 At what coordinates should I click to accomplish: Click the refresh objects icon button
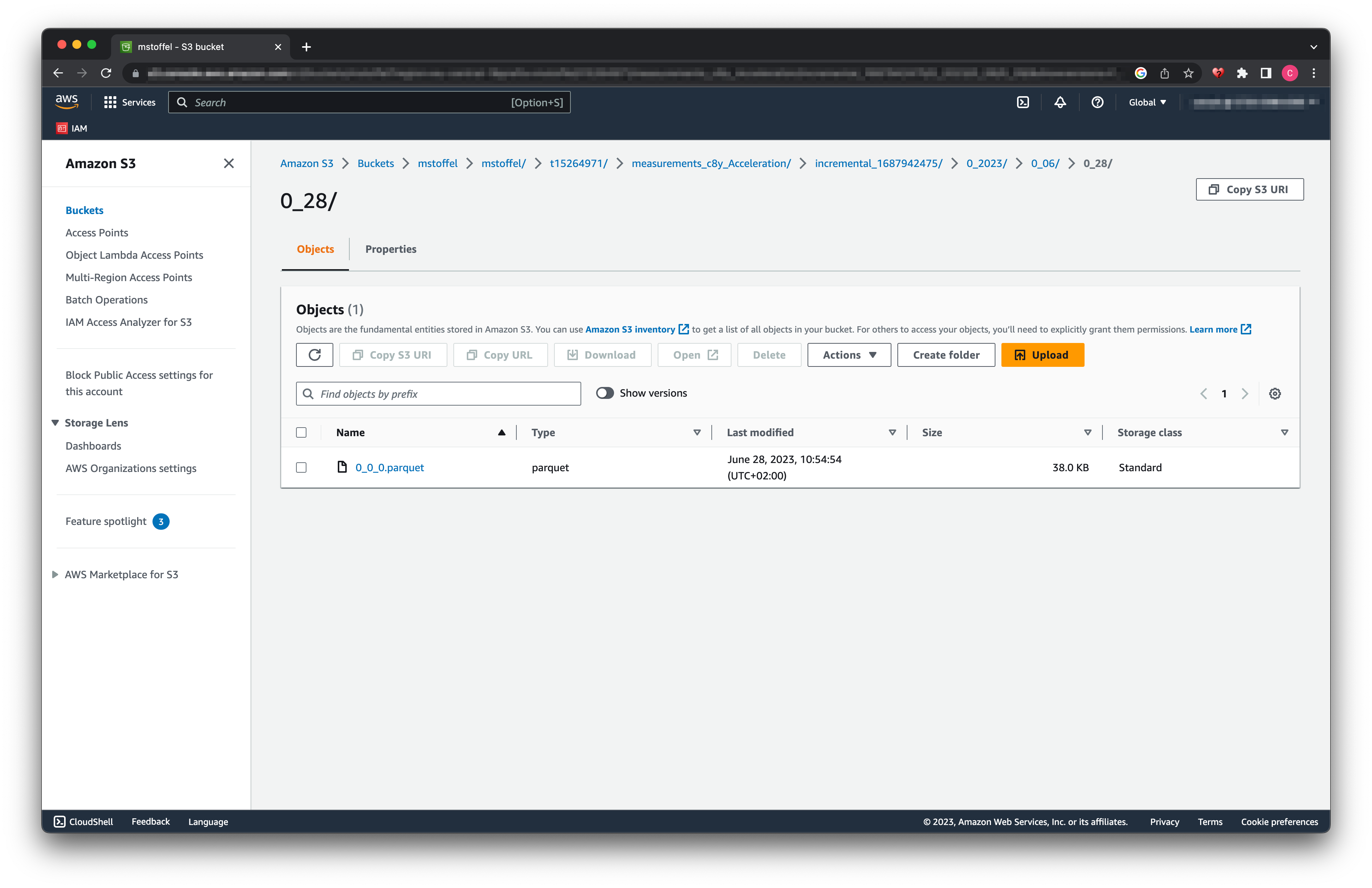pos(314,355)
